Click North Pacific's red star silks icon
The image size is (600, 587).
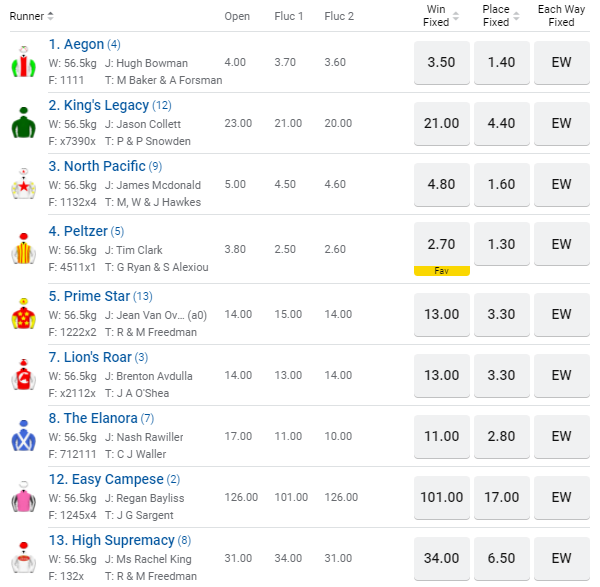(22, 184)
